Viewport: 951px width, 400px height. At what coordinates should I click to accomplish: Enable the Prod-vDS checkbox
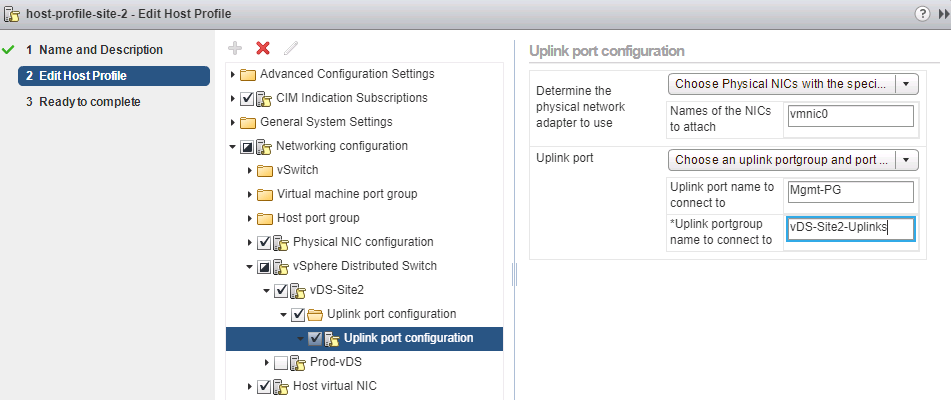pyautogui.click(x=280, y=362)
